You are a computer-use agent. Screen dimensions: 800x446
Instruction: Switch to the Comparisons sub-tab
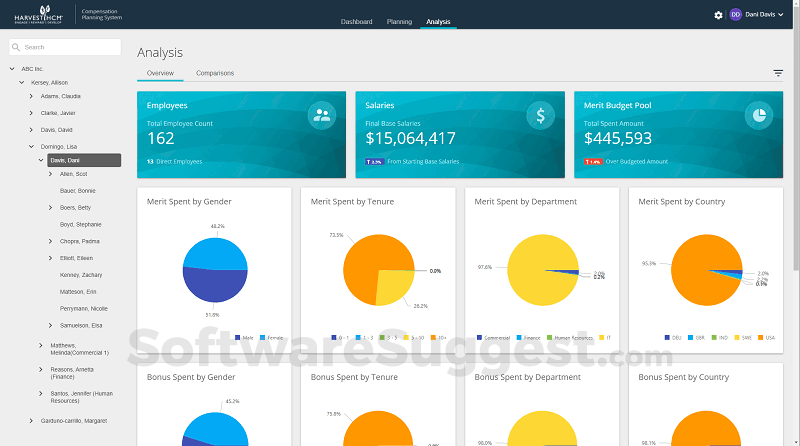point(215,73)
